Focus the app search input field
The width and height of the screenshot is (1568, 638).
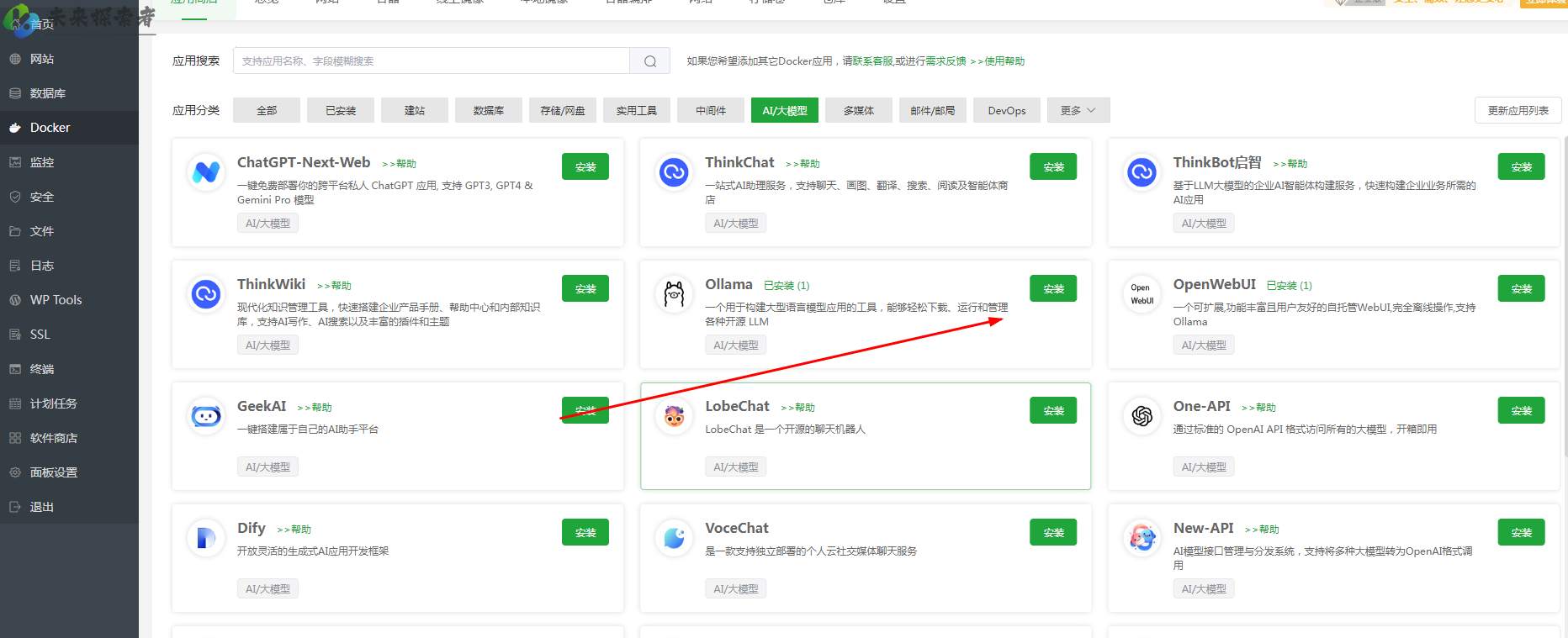(x=431, y=61)
